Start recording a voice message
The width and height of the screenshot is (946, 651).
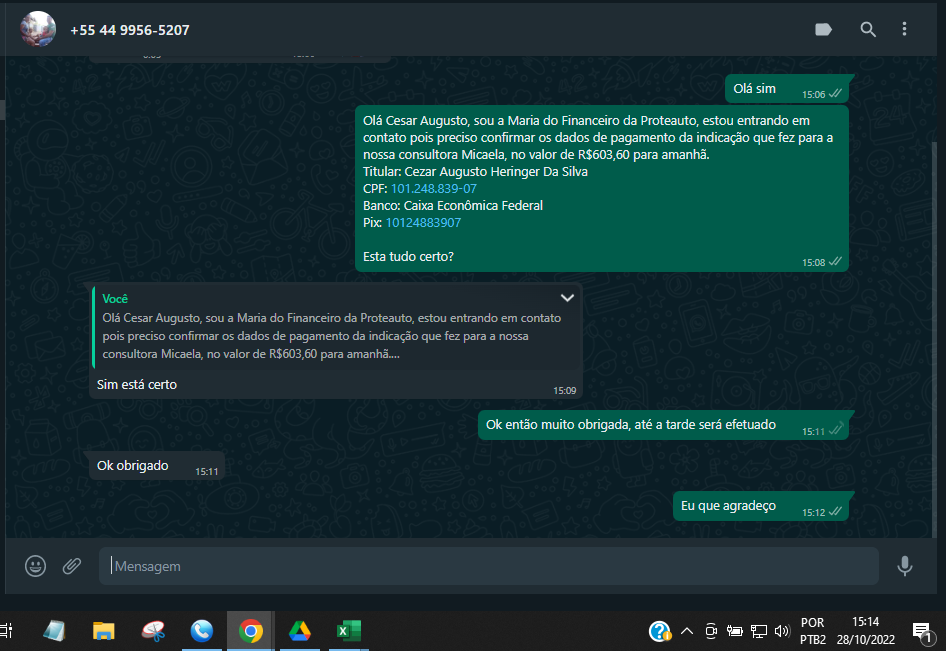click(x=904, y=566)
